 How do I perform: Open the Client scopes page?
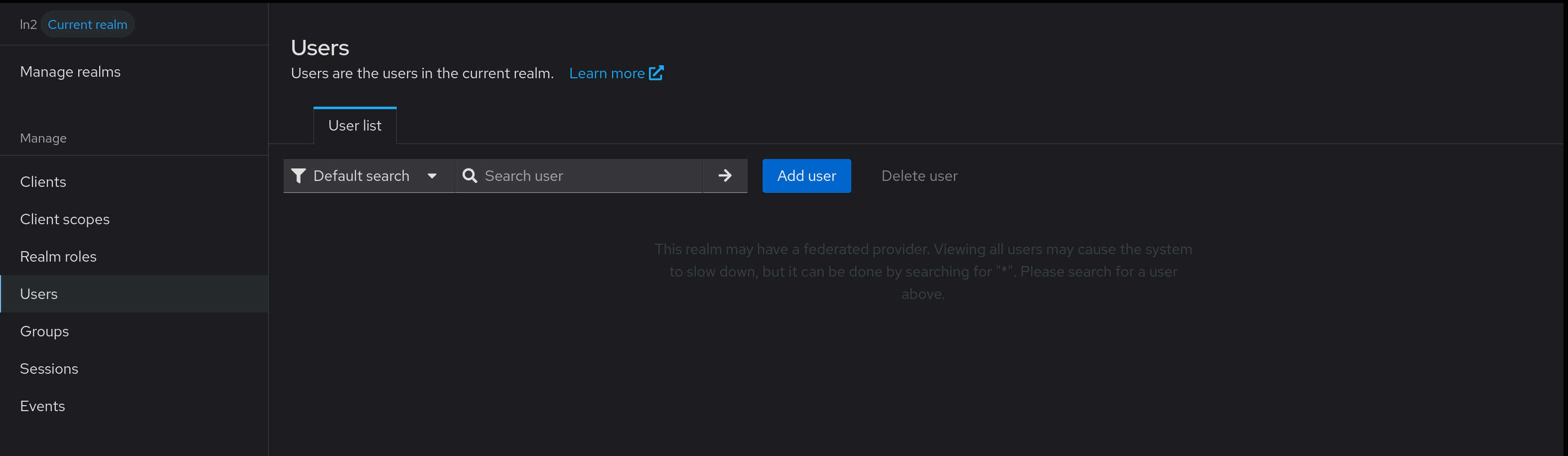tap(65, 219)
